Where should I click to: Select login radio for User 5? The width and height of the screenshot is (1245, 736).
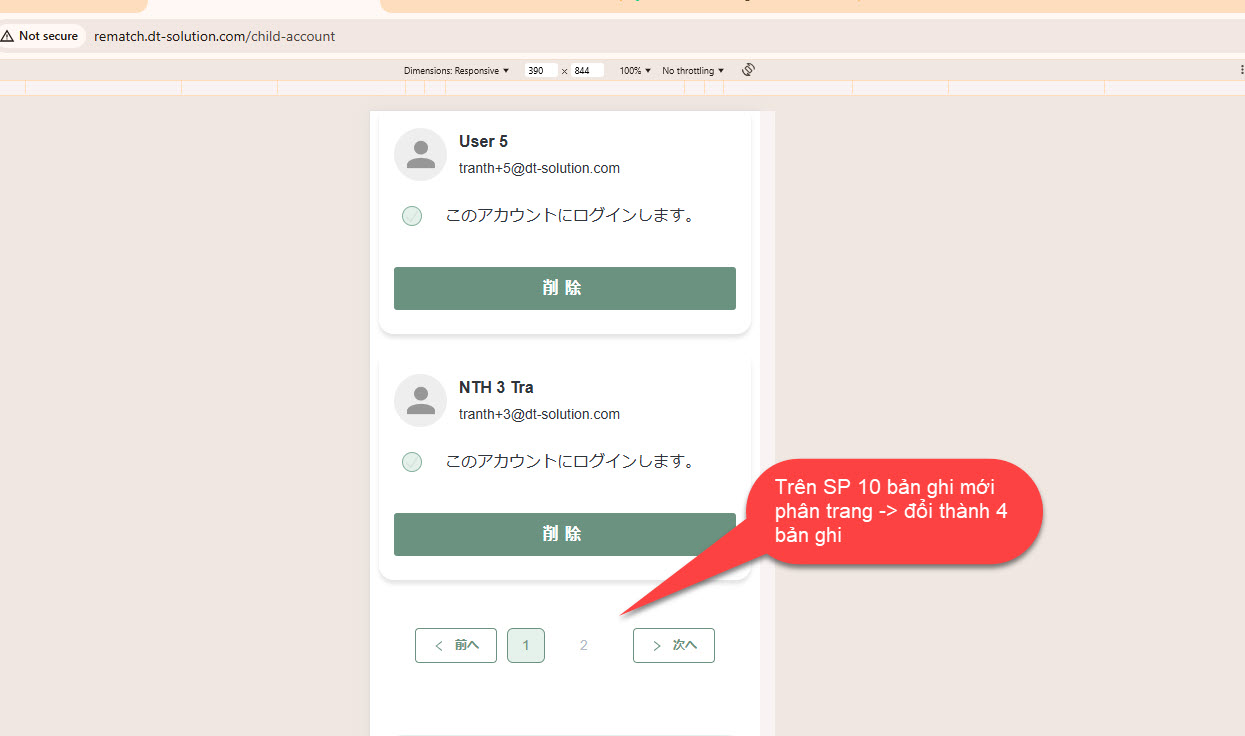(x=411, y=216)
